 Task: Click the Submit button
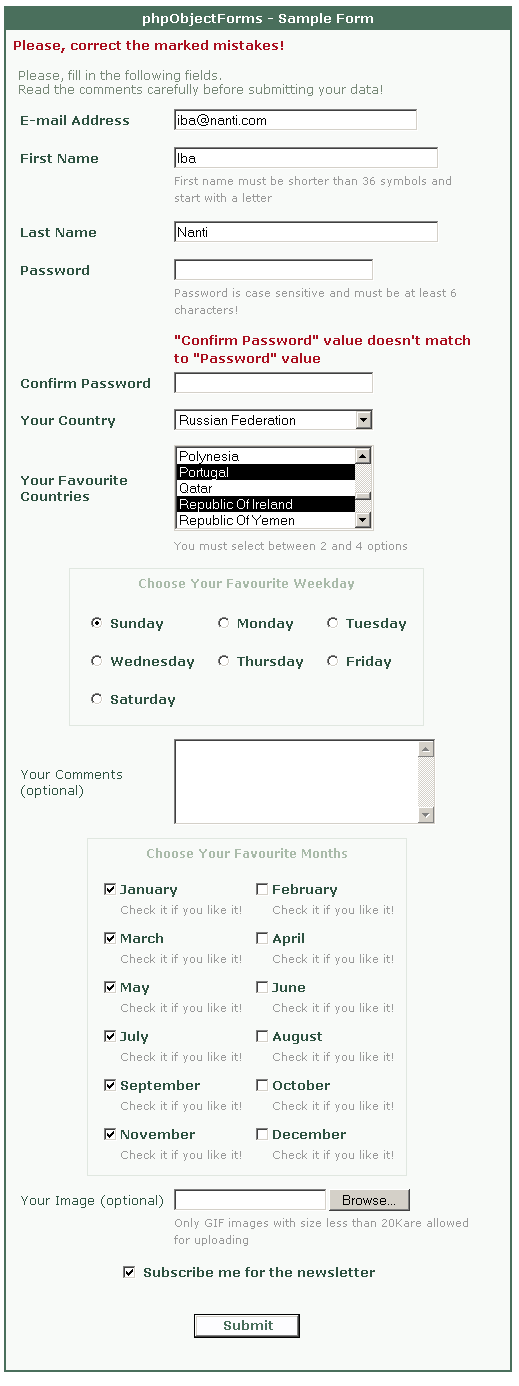click(247, 1325)
